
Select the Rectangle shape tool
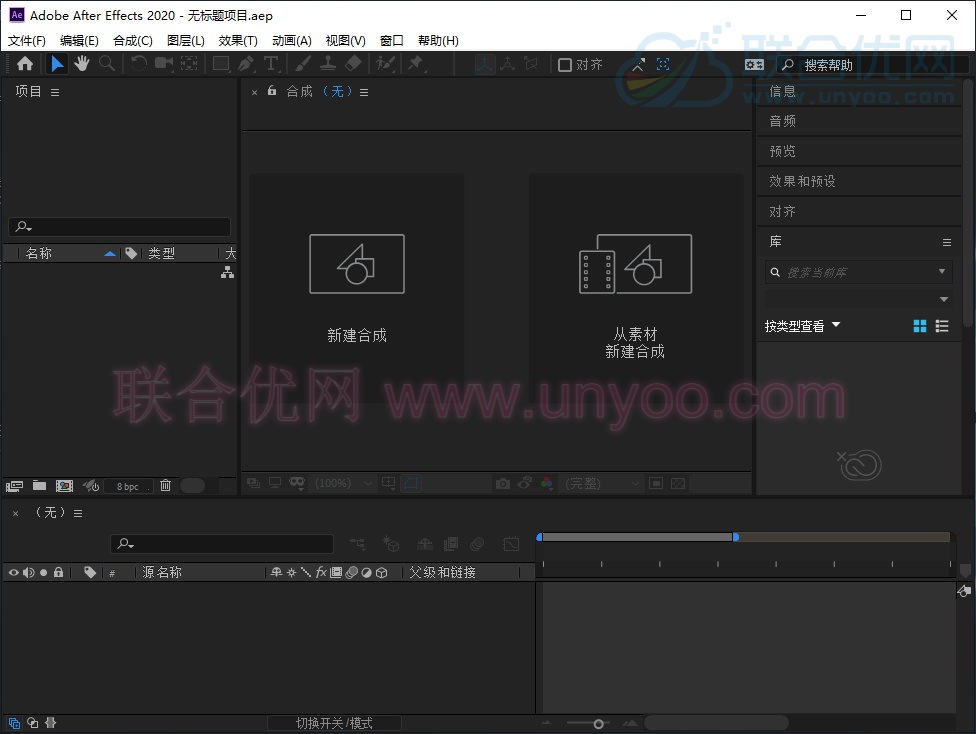[x=221, y=64]
